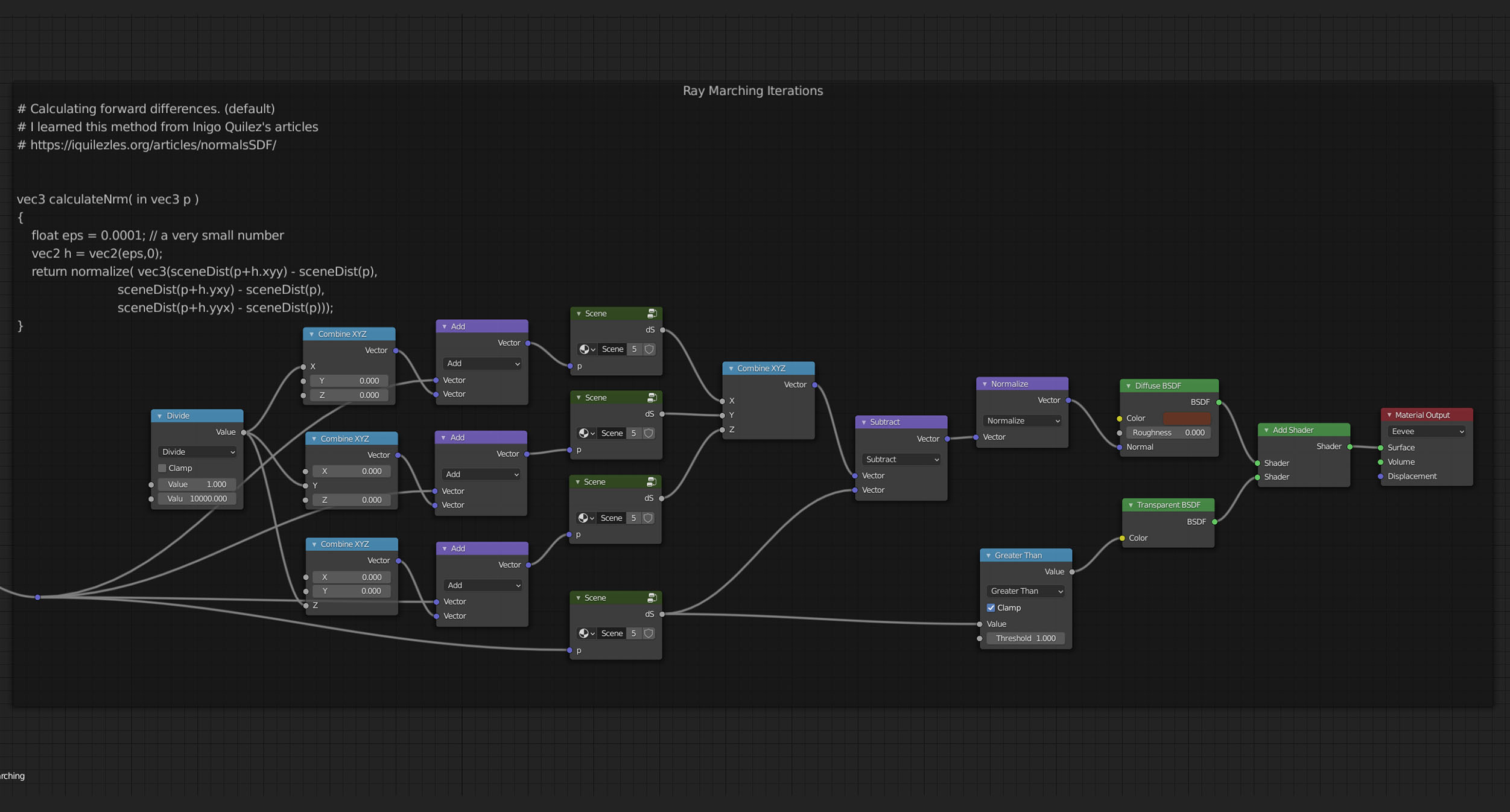This screenshot has width=1510, height=812.
Task: Click the Color swatch on the Diffuse BSDF node
Action: click(1186, 417)
